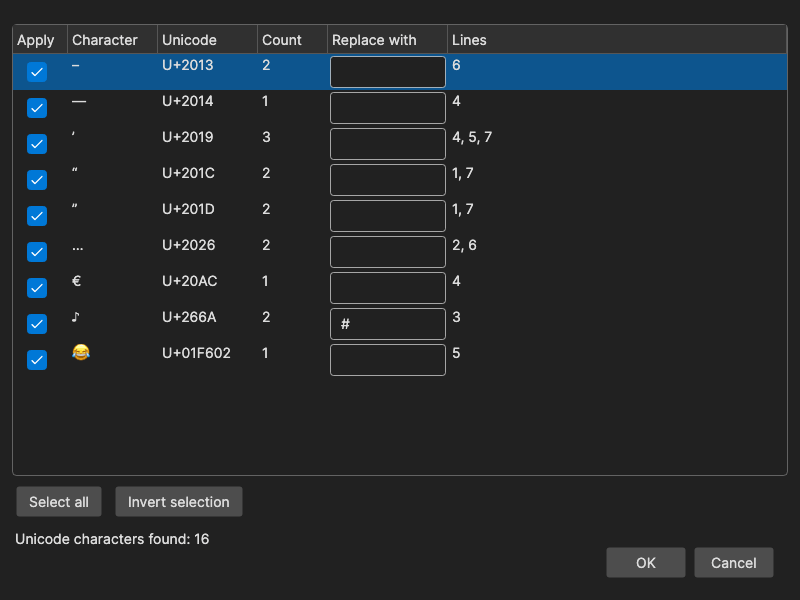Focus the Replace with field for U+201C
Screen dimensions: 800x600
click(x=388, y=180)
